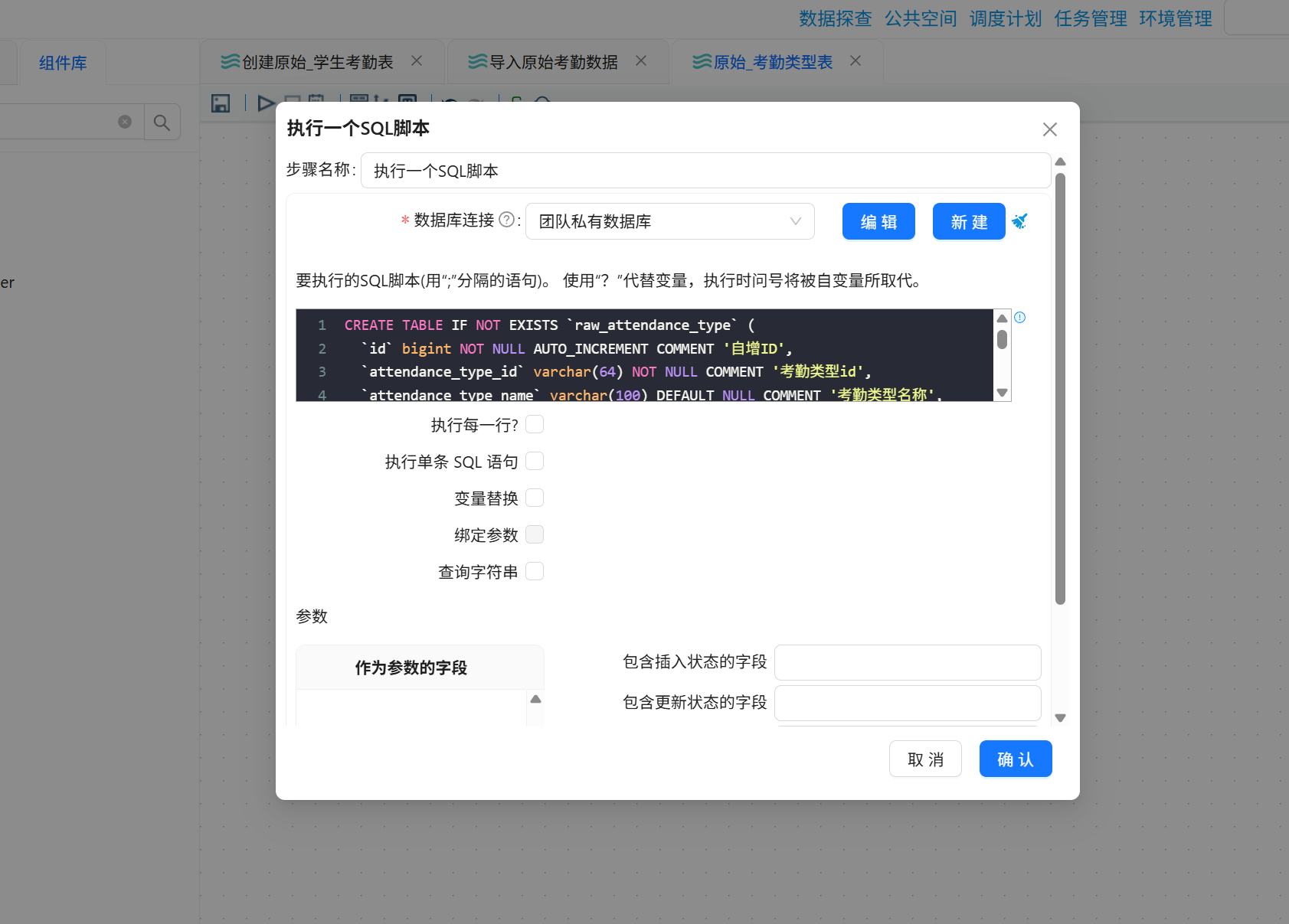Click the SQL editor scroll up arrow
Viewport: 1289px width, 924px height.
(x=1002, y=318)
